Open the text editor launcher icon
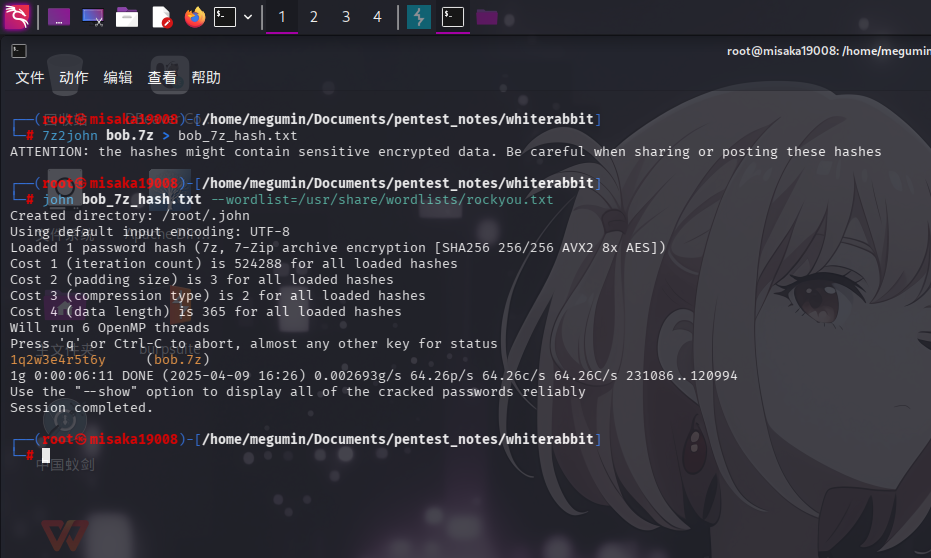This screenshot has width=931, height=558. pyautogui.click(x=161, y=17)
